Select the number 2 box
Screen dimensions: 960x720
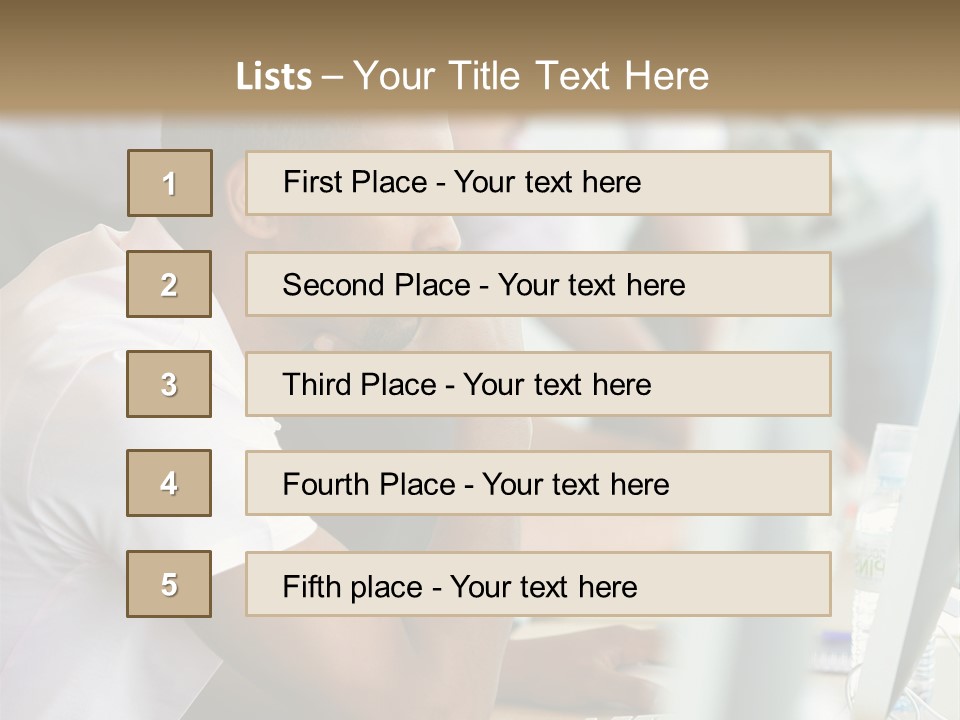[169, 284]
